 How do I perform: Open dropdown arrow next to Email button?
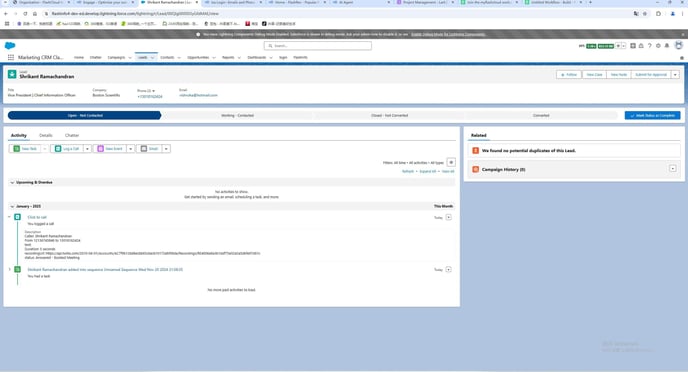(166, 149)
